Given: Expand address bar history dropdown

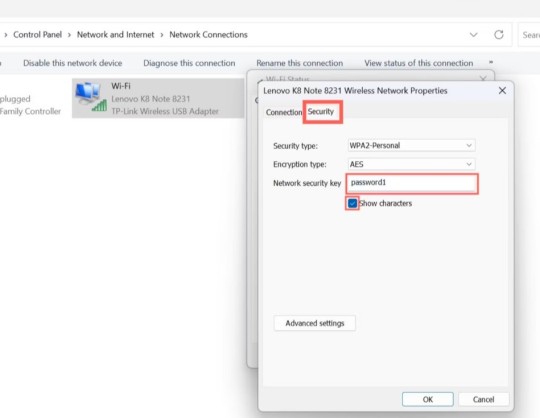Looking at the screenshot, I should coord(474,34).
